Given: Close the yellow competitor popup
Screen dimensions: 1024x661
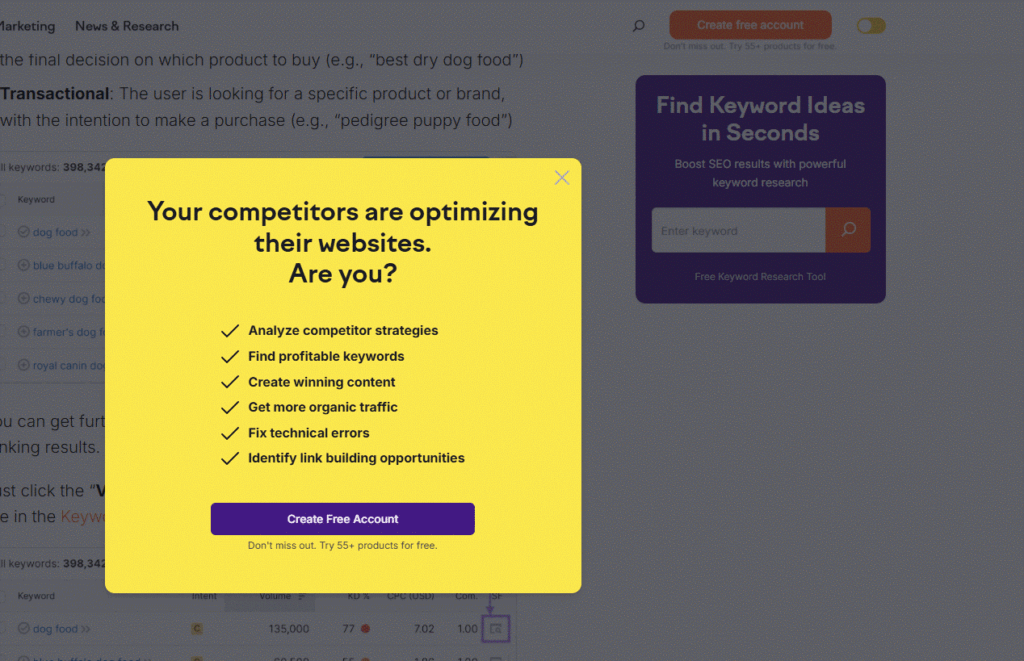Looking at the screenshot, I should tap(562, 178).
